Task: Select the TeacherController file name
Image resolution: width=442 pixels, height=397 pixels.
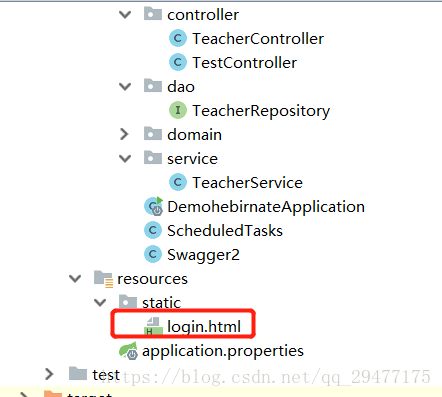Action: (x=258, y=39)
